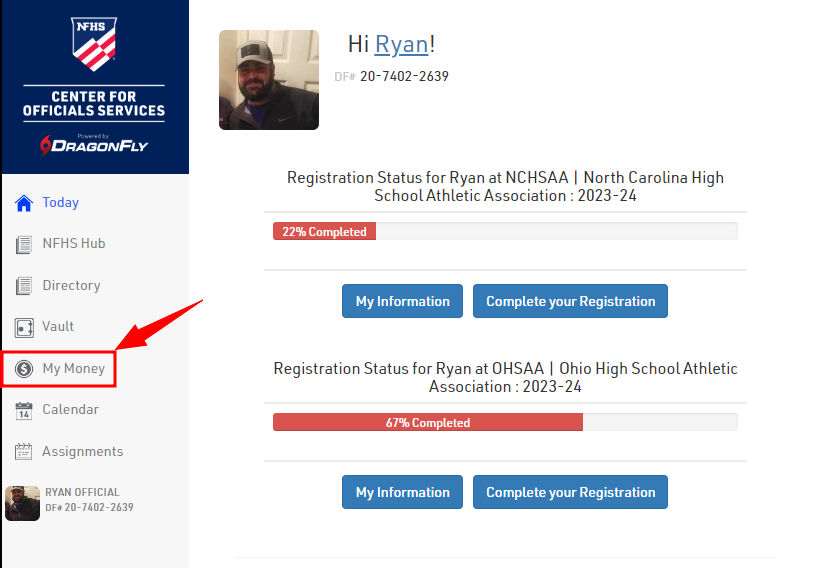Click the Today home icon

[24, 203]
